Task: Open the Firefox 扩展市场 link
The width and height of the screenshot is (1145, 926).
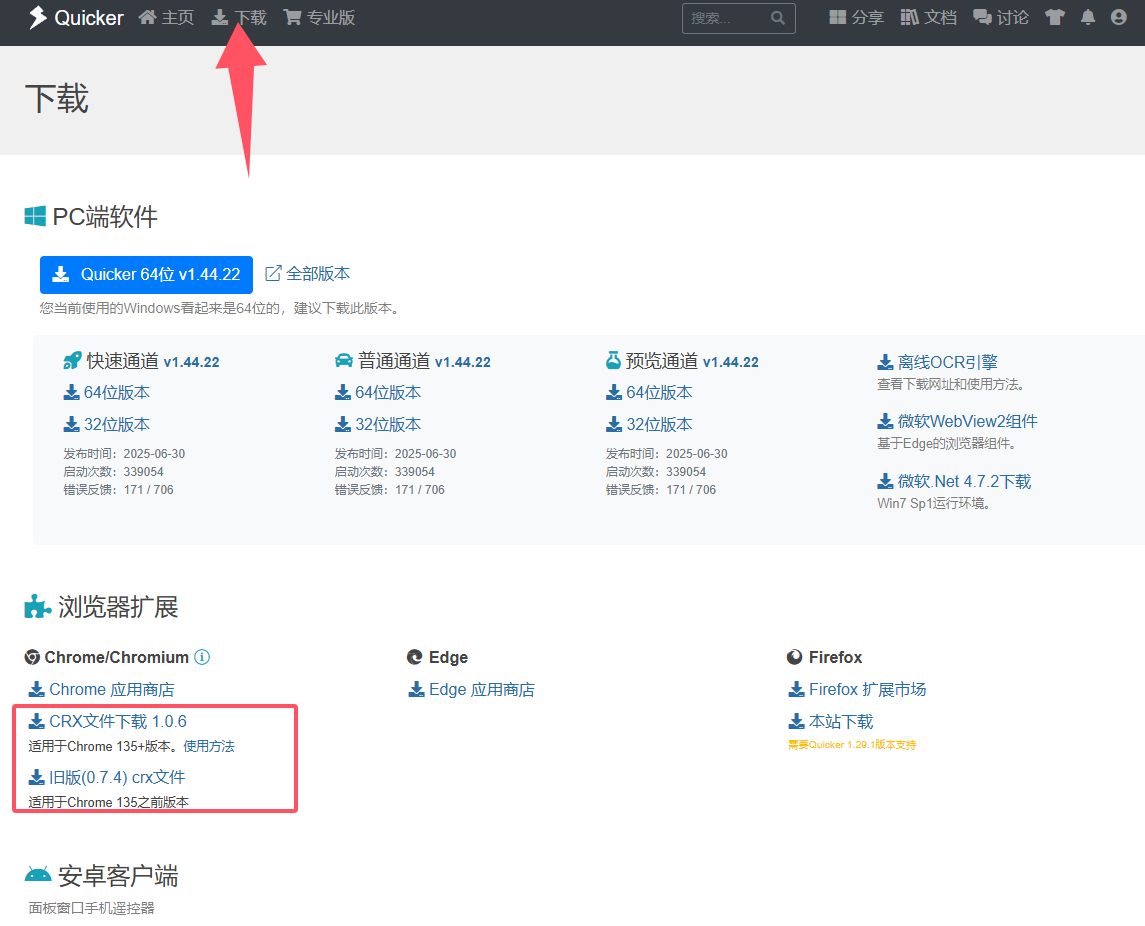Action: [857, 690]
